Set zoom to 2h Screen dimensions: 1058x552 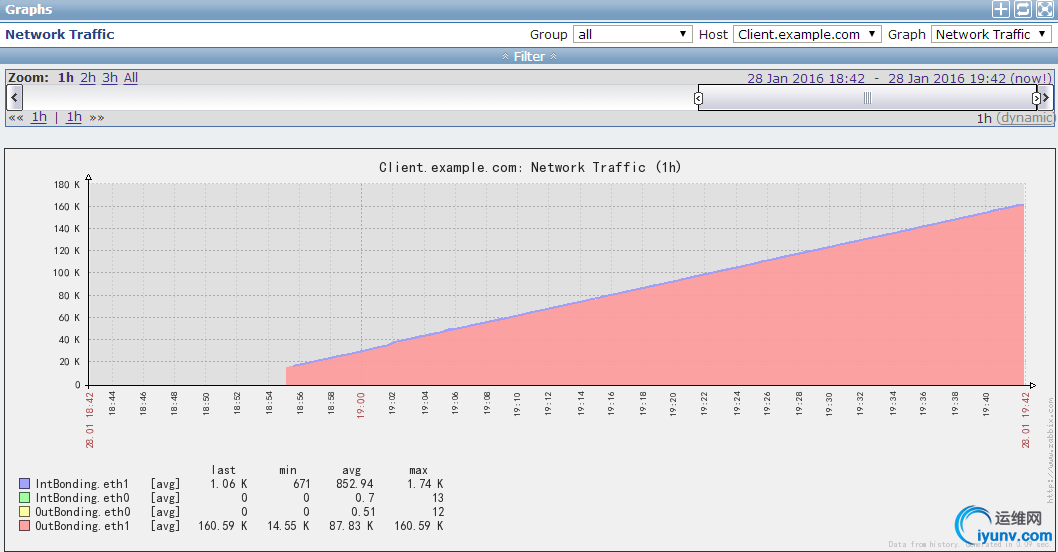pyautogui.click(x=88, y=78)
